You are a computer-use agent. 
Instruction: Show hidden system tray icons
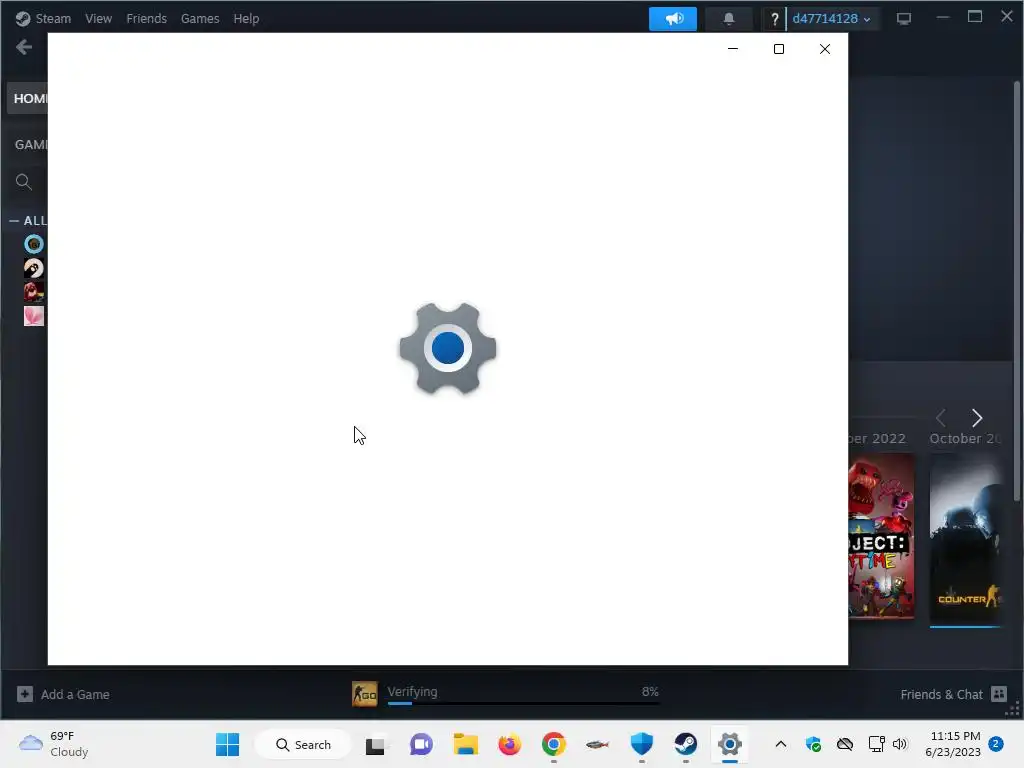point(780,744)
